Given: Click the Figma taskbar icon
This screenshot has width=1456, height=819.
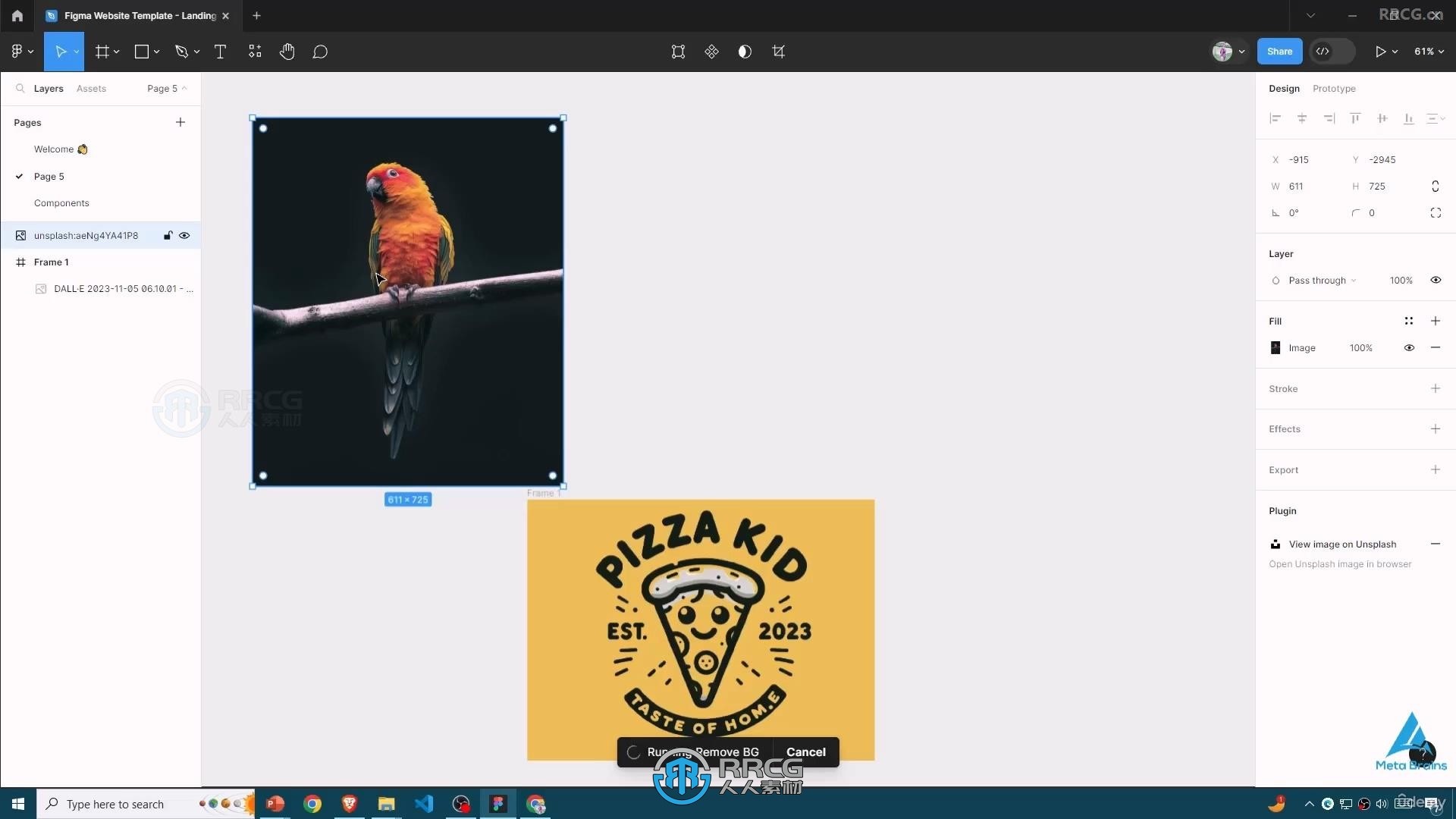Looking at the screenshot, I should [498, 803].
